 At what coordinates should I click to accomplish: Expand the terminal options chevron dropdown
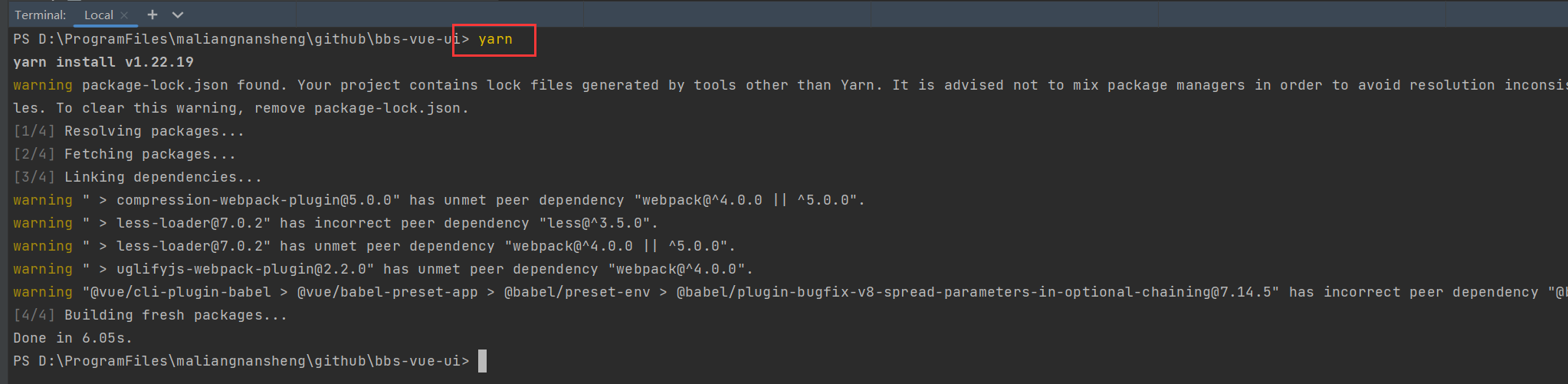178,15
